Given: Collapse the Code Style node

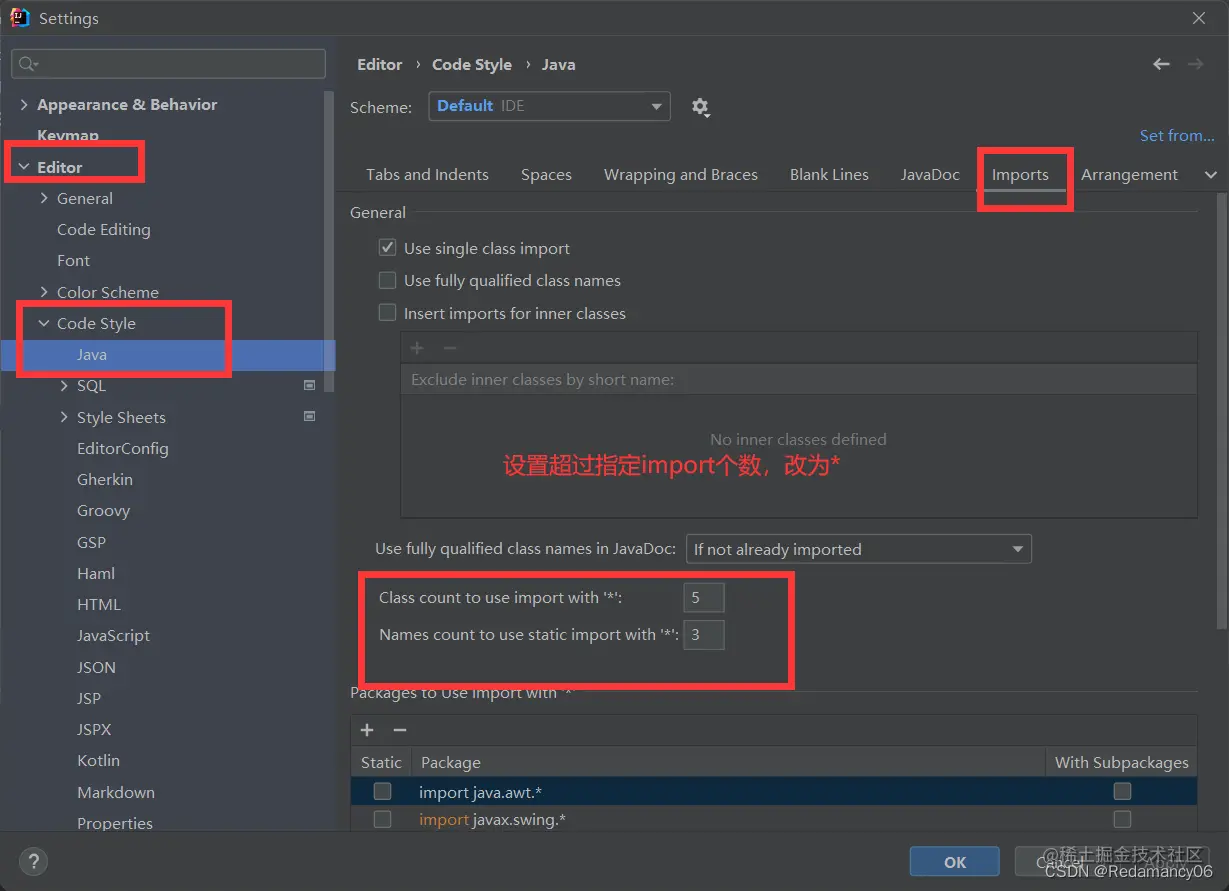Looking at the screenshot, I should tap(44, 323).
